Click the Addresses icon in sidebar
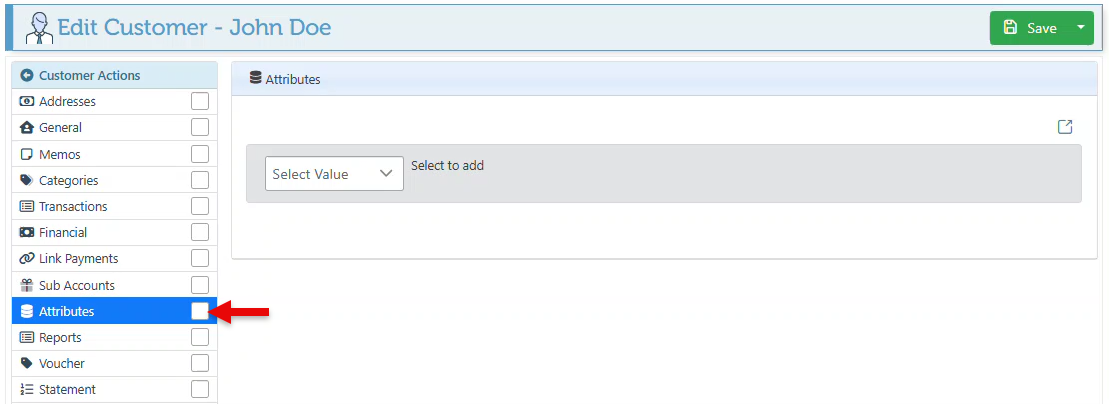Screen dimensions: 1109x404 pyautogui.click(x=27, y=102)
